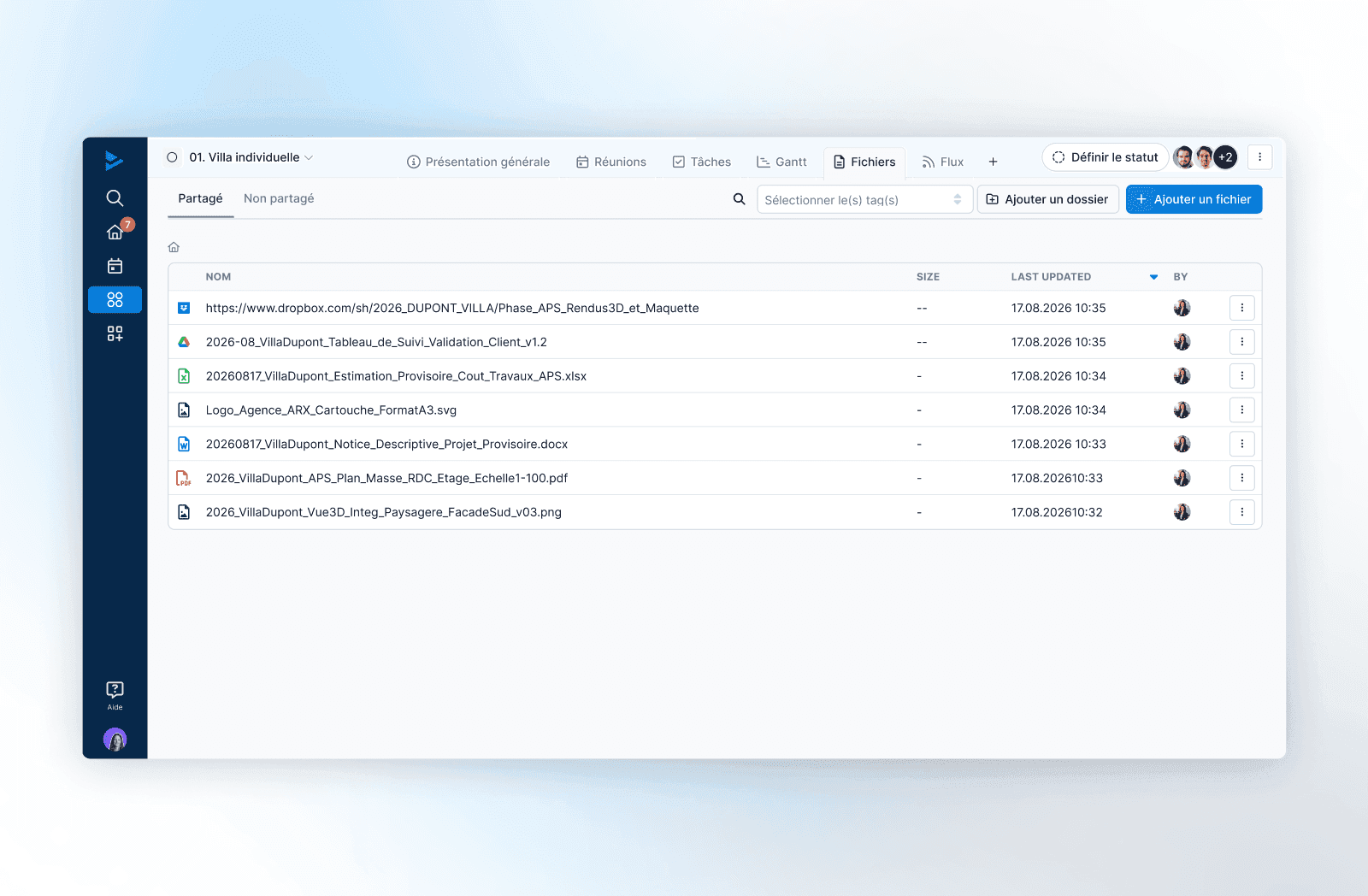The width and height of the screenshot is (1368, 896).
Task: Click image icon of Logo_Agence_ARX svg
Action: tap(184, 410)
